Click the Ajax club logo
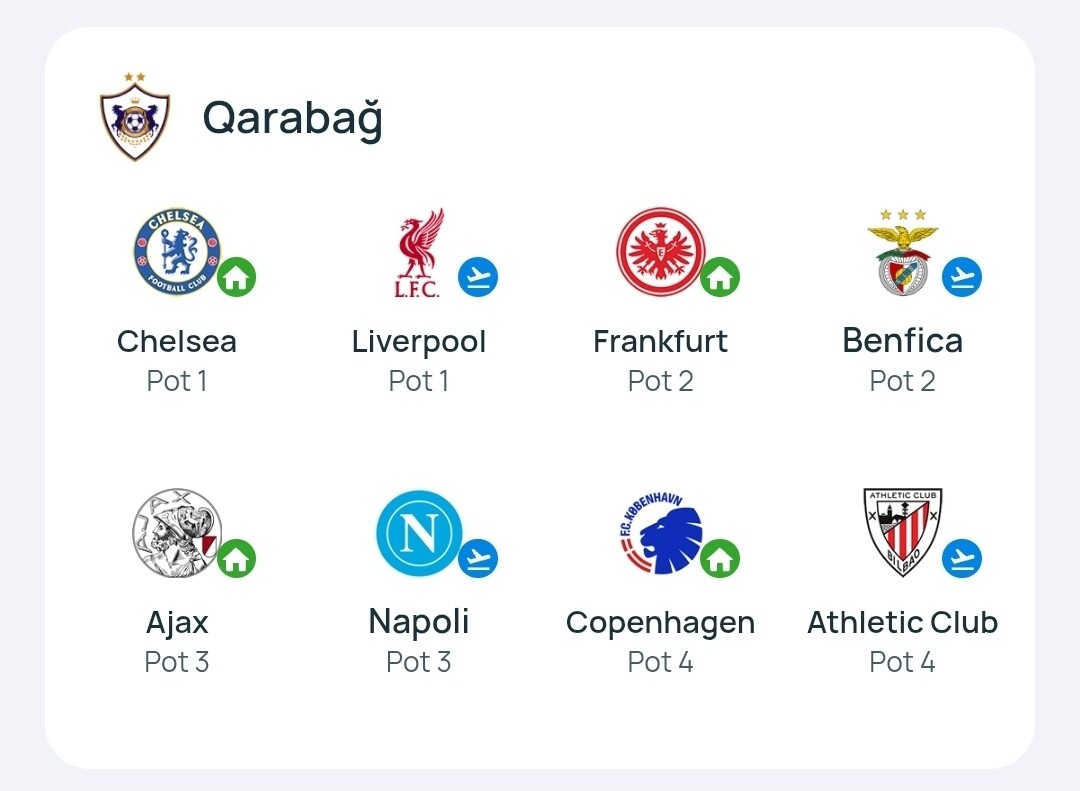 point(176,533)
